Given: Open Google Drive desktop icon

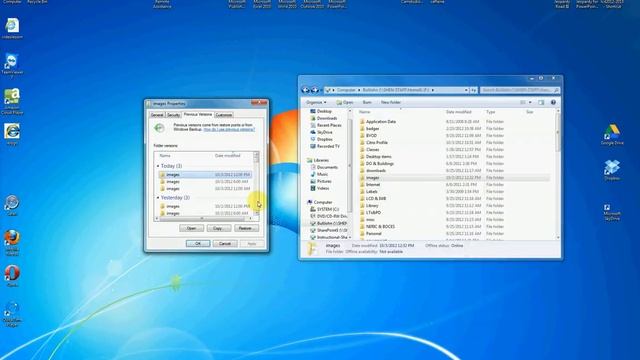Looking at the screenshot, I should point(612,135).
